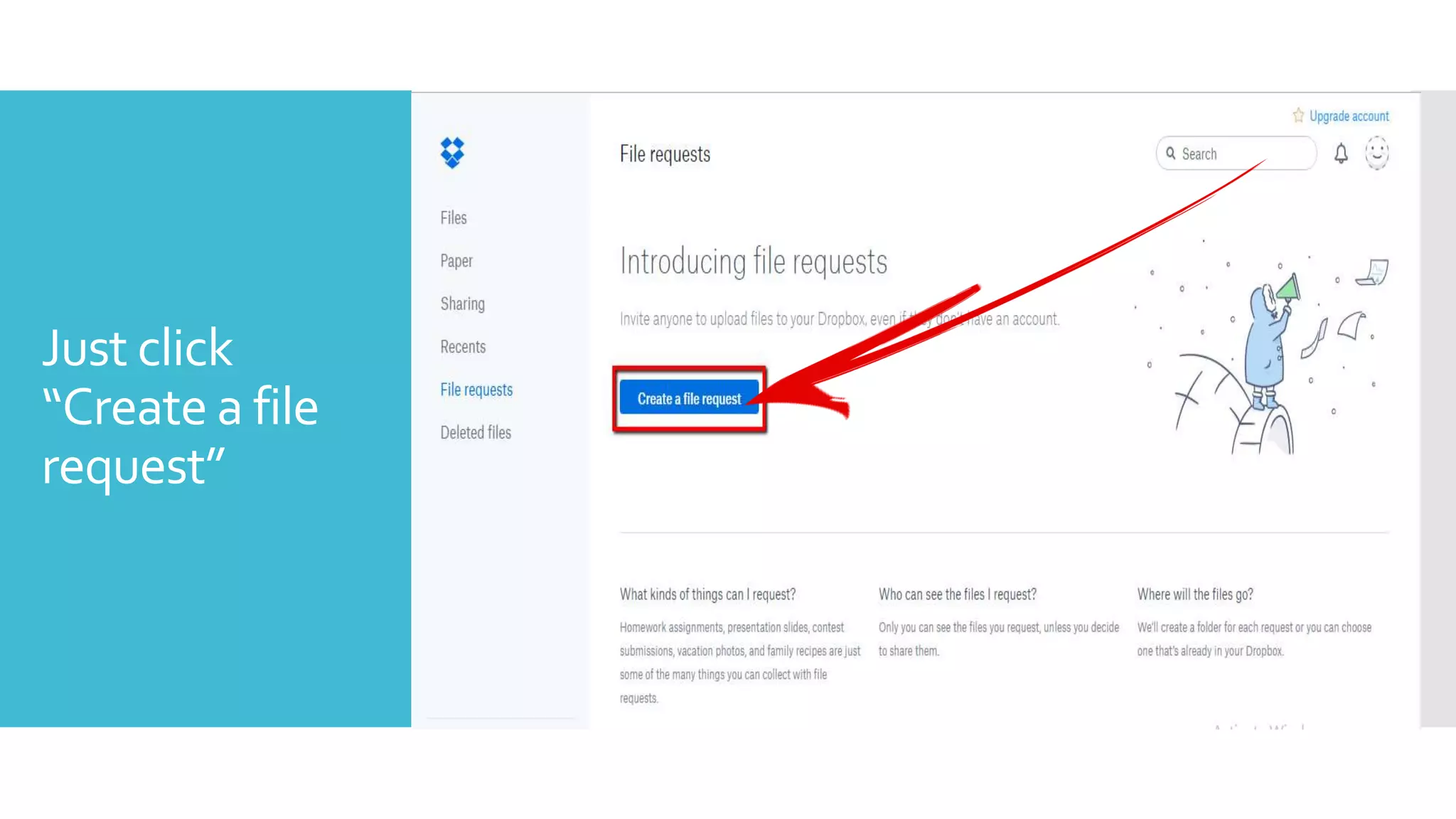The width and height of the screenshot is (1456, 819).
Task: Click the Create a file request button
Action: (x=689, y=398)
